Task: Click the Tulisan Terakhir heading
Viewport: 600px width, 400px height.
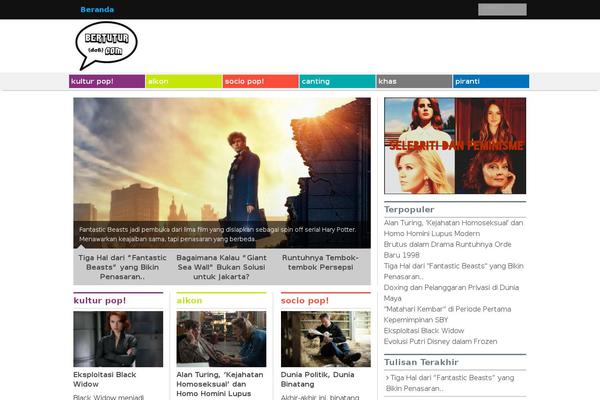Action: pos(421,362)
